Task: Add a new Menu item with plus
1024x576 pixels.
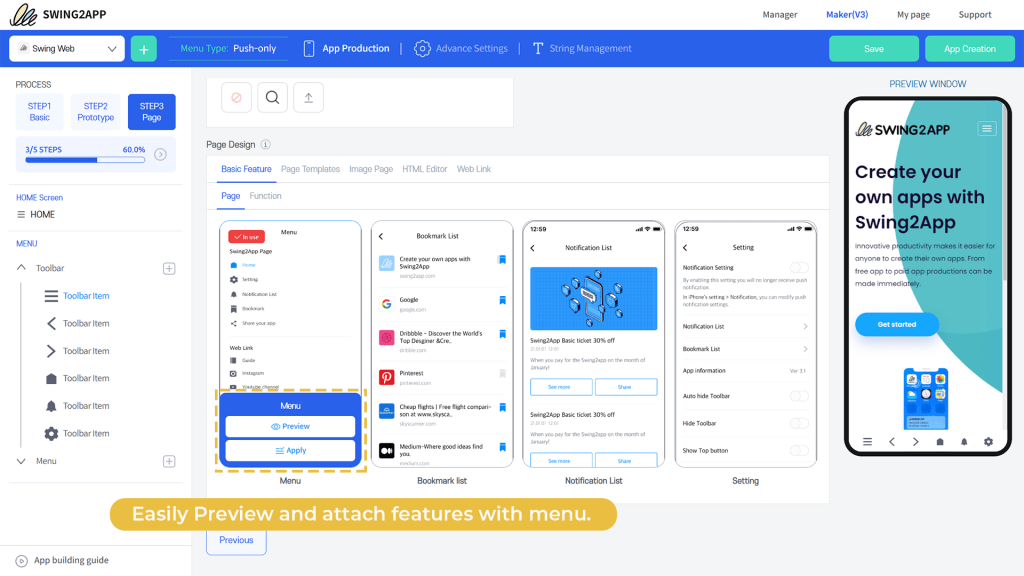Action: point(169,461)
